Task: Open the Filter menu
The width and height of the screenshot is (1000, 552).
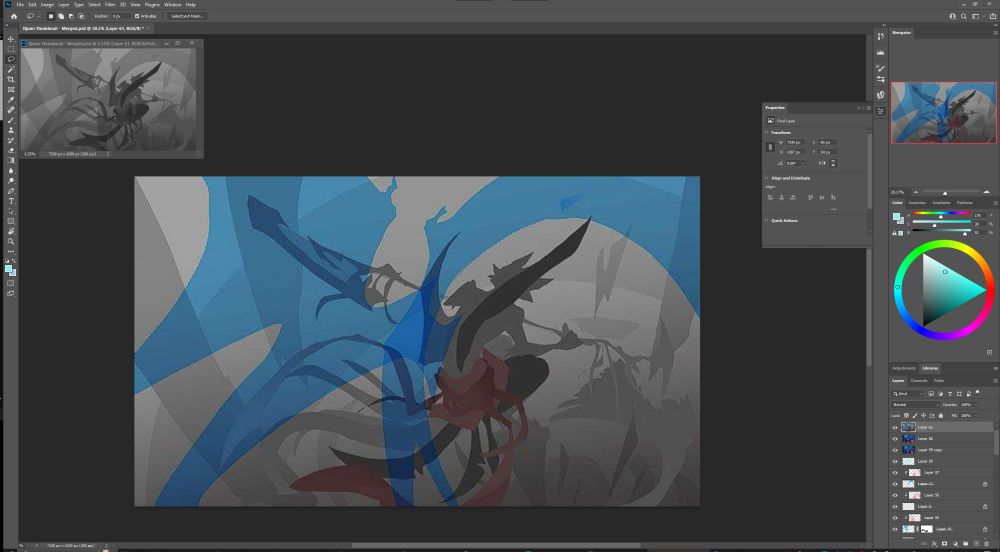Action: point(110,4)
